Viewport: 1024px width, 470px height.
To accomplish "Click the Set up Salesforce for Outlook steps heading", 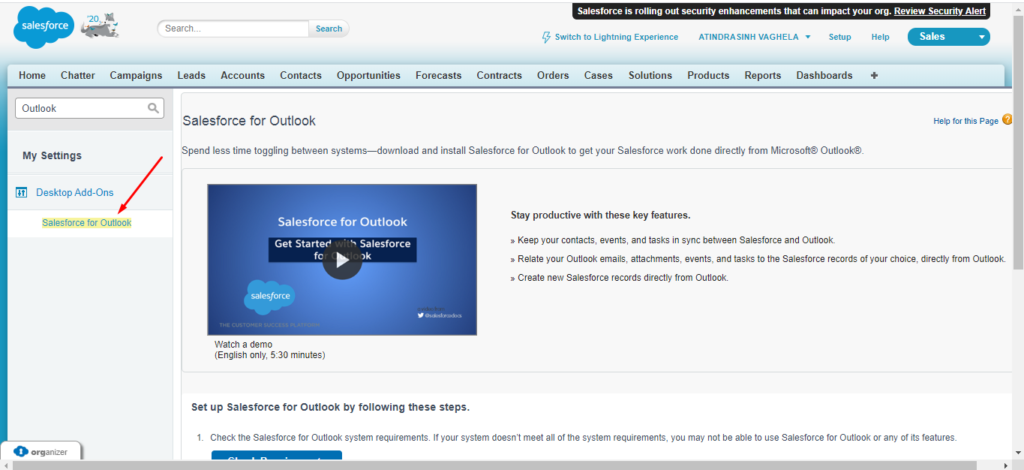I will (330, 407).
